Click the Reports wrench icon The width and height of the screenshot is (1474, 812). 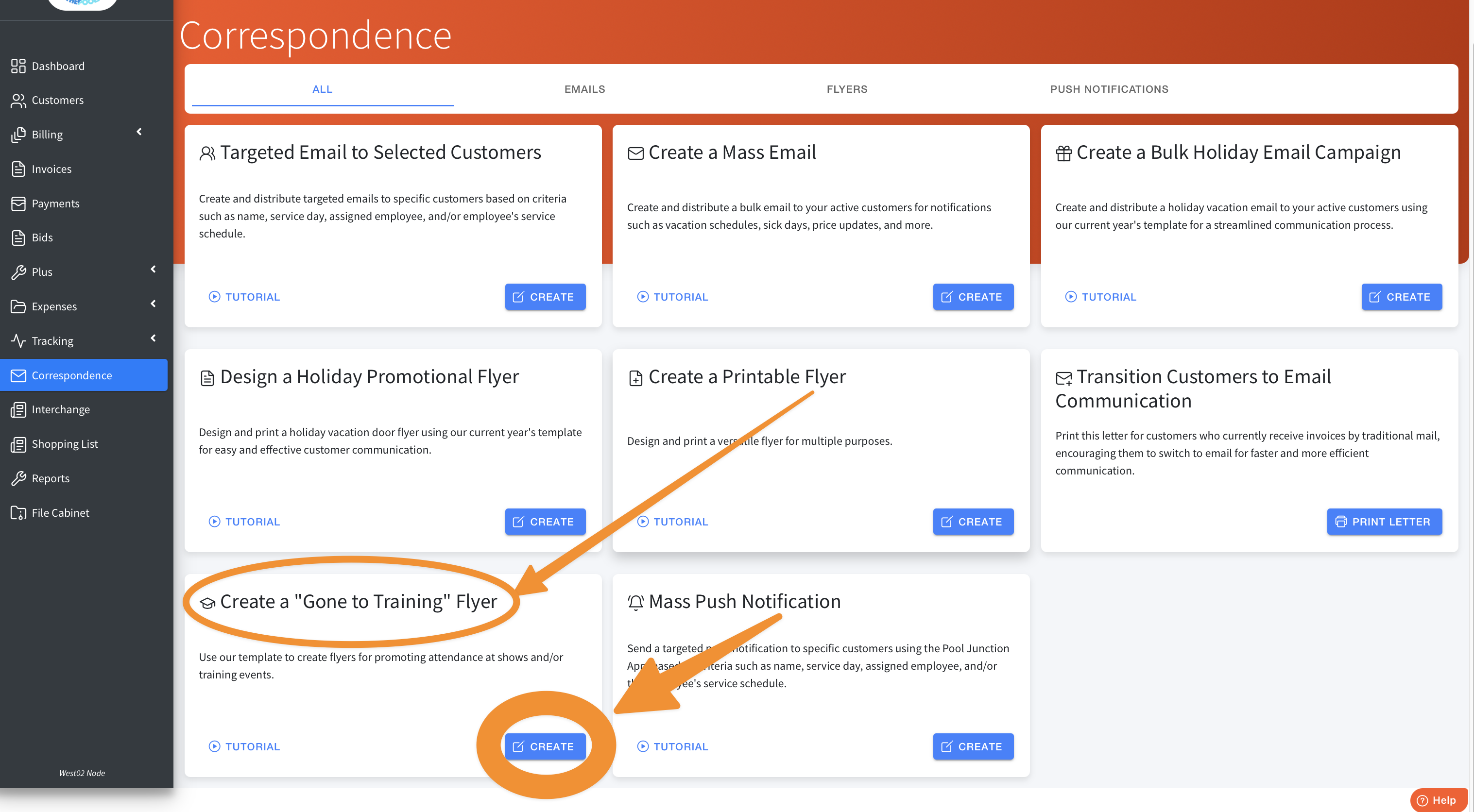tap(18, 478)
